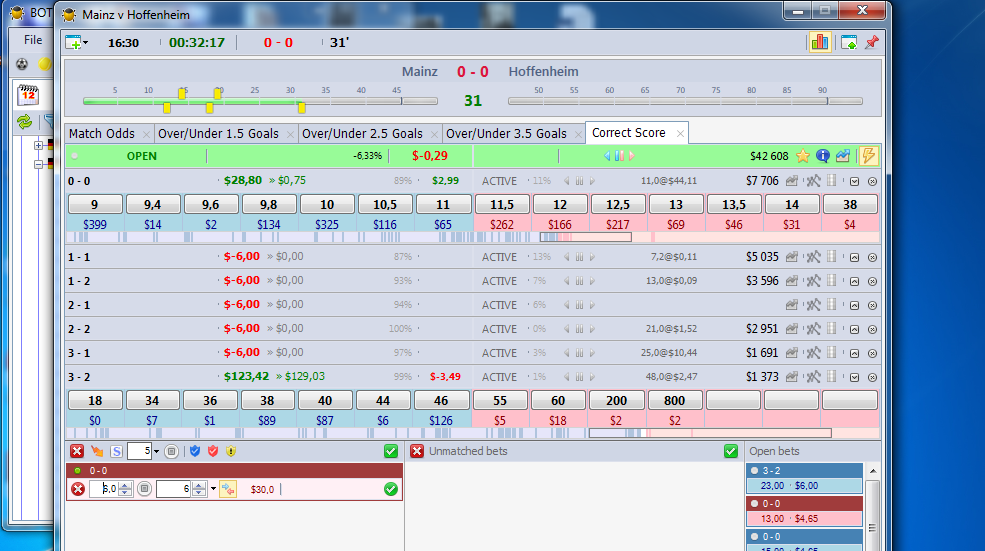Click the orange arrow bet slip icon
Screen dimensions: 985x551
click(x=97, y=451)
